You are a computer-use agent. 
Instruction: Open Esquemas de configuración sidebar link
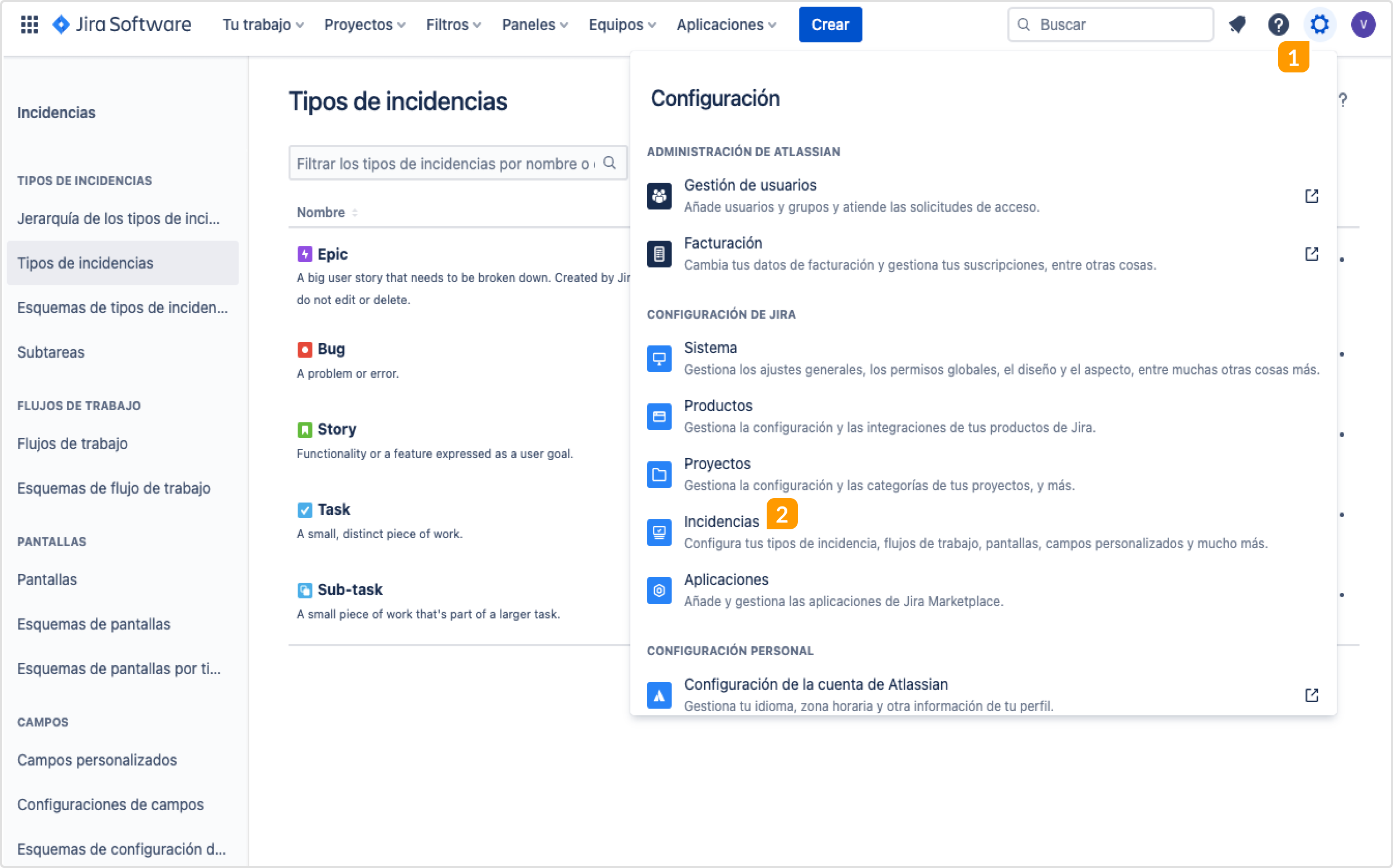(122, 849)
